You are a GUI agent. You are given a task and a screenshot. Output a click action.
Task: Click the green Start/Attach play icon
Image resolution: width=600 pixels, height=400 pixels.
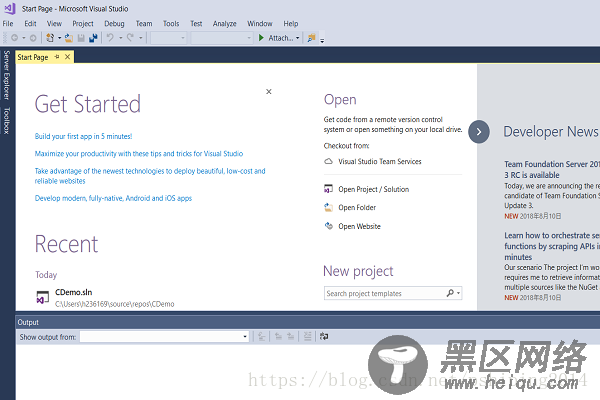click(x=261, y=38)
